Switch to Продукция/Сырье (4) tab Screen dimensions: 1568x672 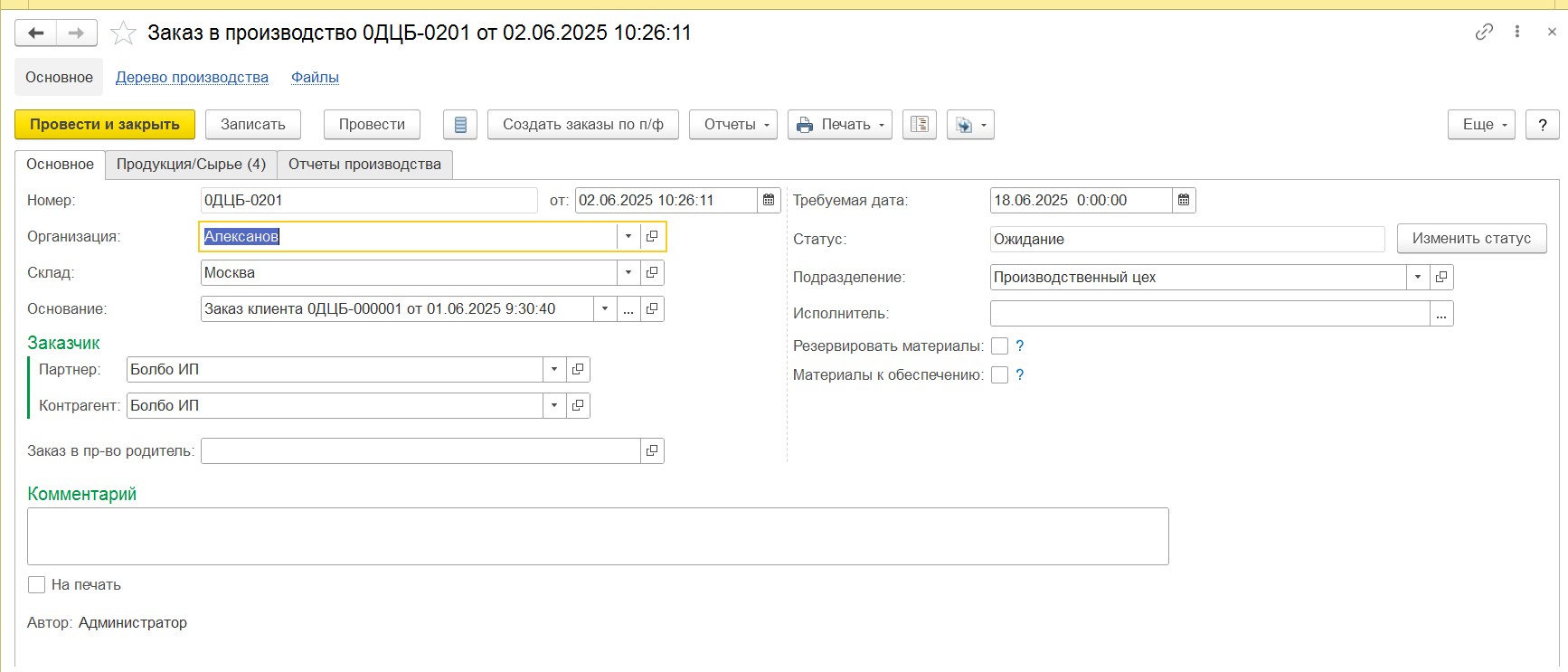[191, 165]
